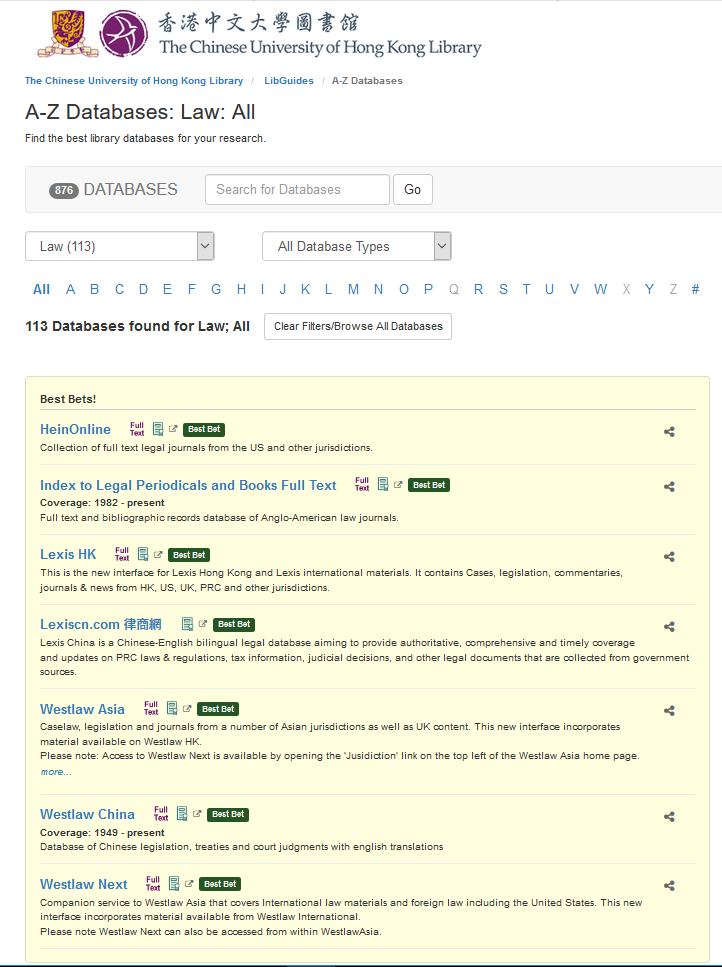Screen dimensions: 722x967
Task: Share the Westlaw Asia entry
Action: [x=669, y=710]
